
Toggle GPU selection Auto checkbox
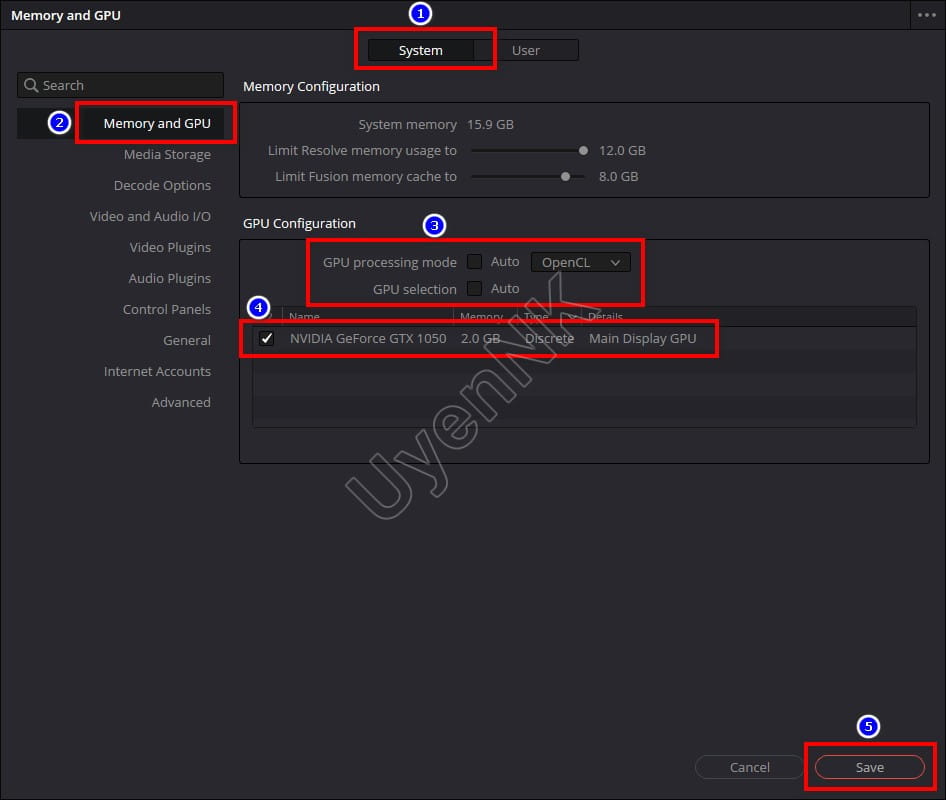(x=475, y=288)
